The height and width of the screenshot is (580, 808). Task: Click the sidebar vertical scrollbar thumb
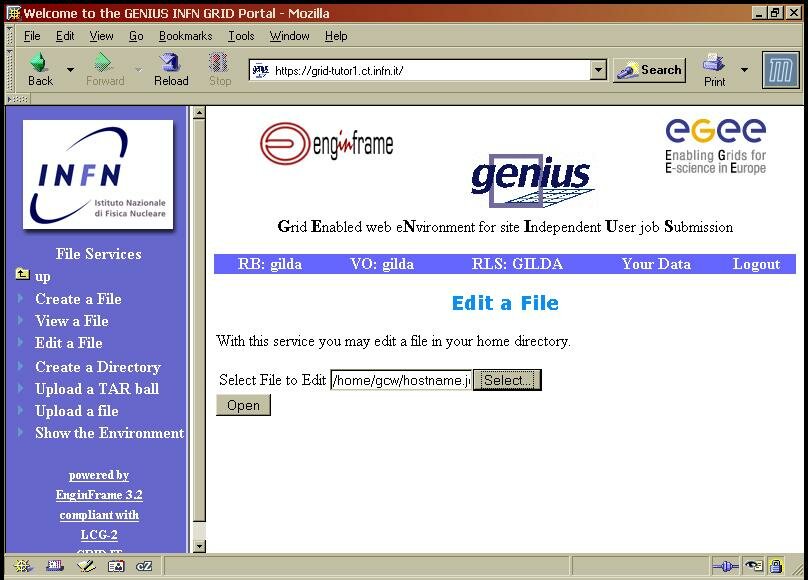pos(199,320)
